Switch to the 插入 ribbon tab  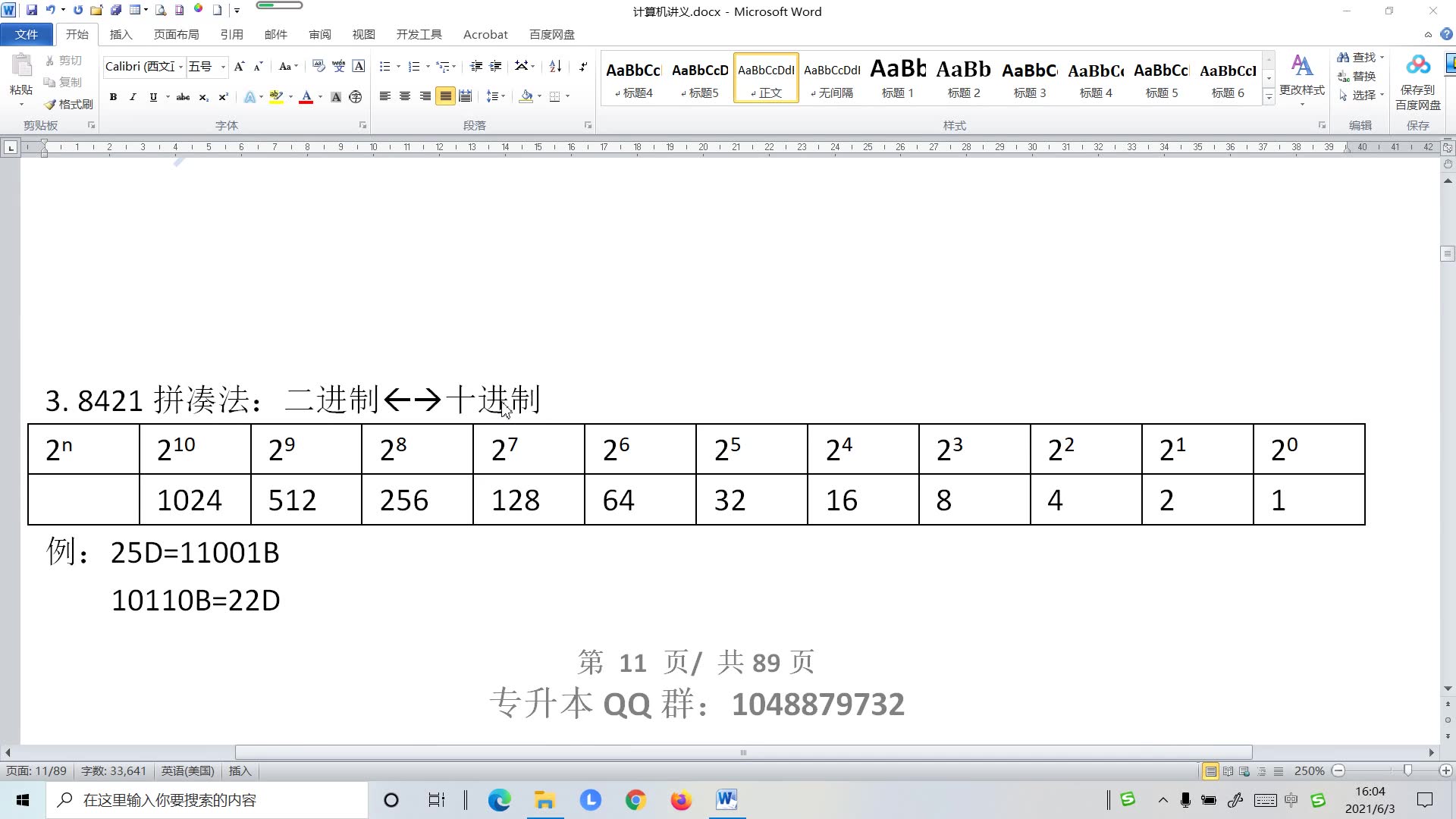[x=121, y=34]
